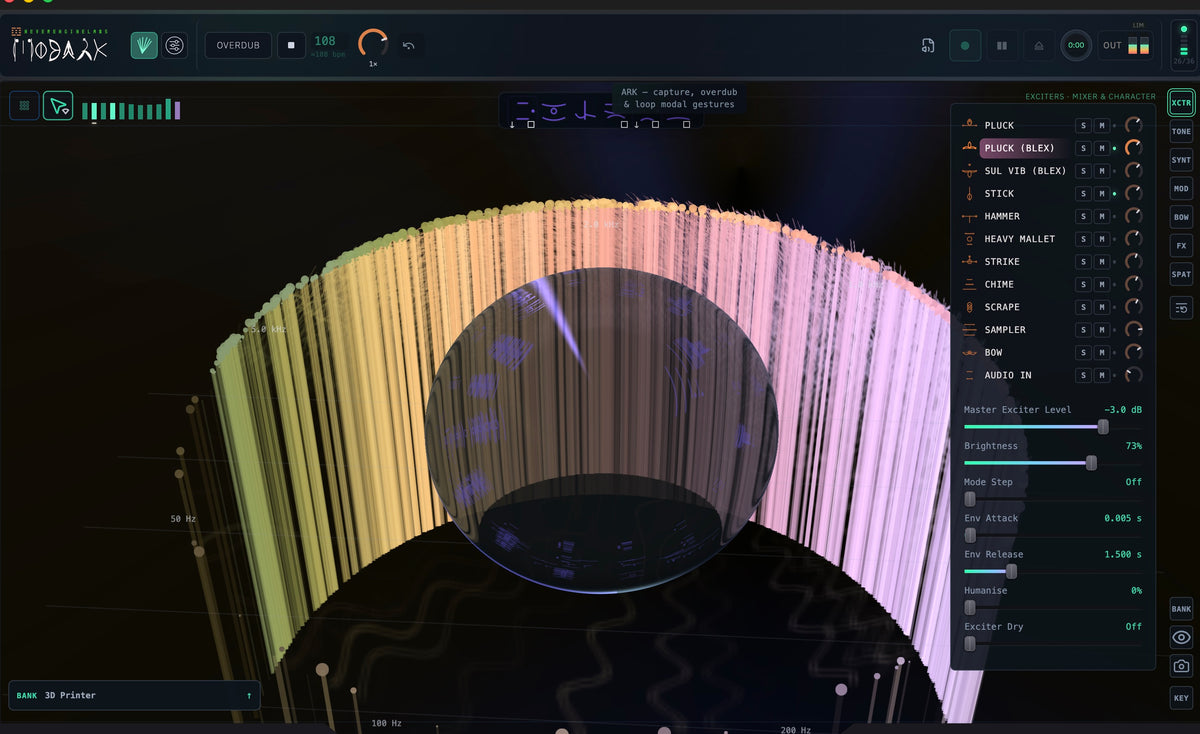Switch to the SYNT tab
The image size is (1200, 734).
pyautogui.click(x=1181, y=160)
